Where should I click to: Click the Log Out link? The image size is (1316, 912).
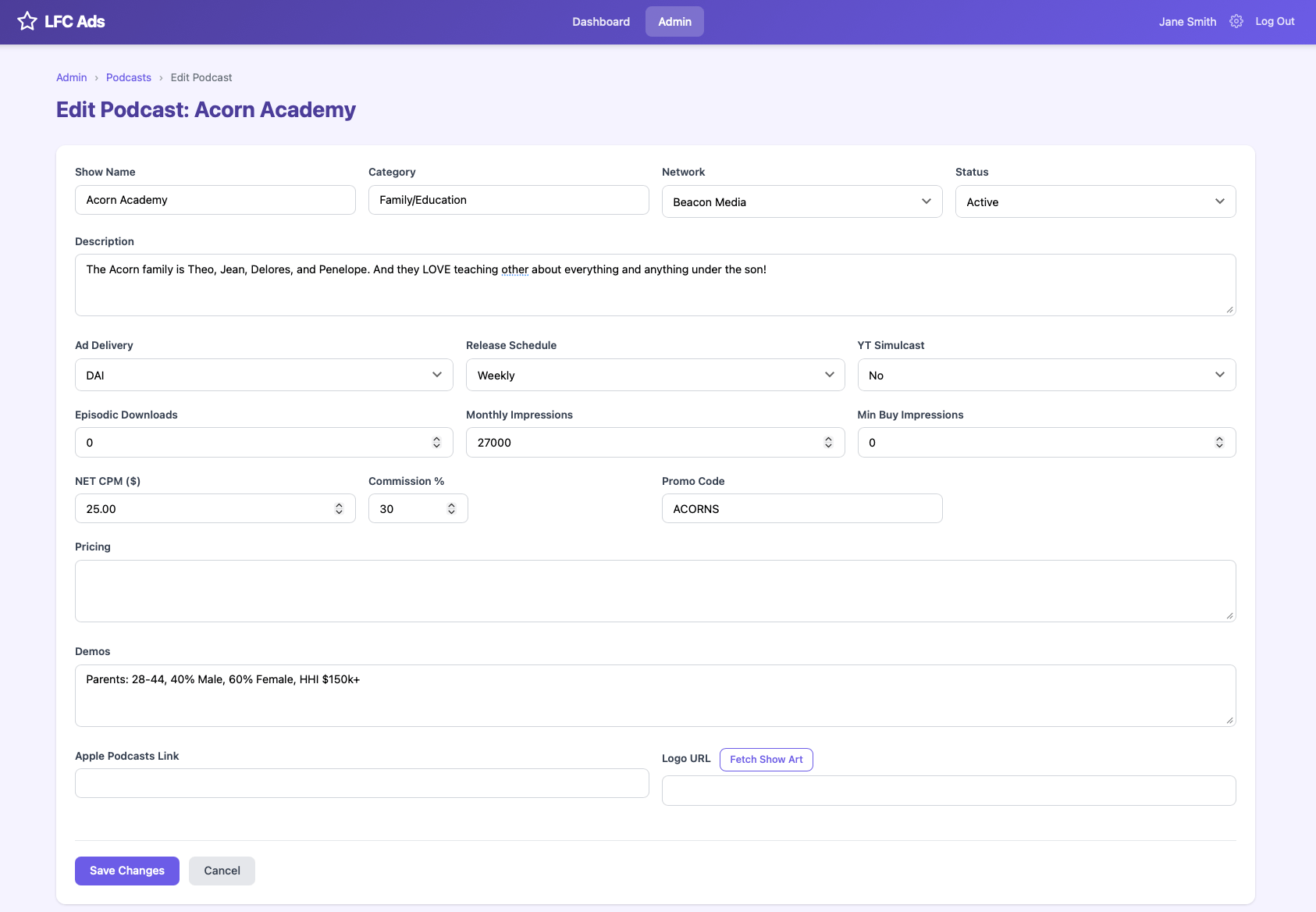(x=1274, y=21)
